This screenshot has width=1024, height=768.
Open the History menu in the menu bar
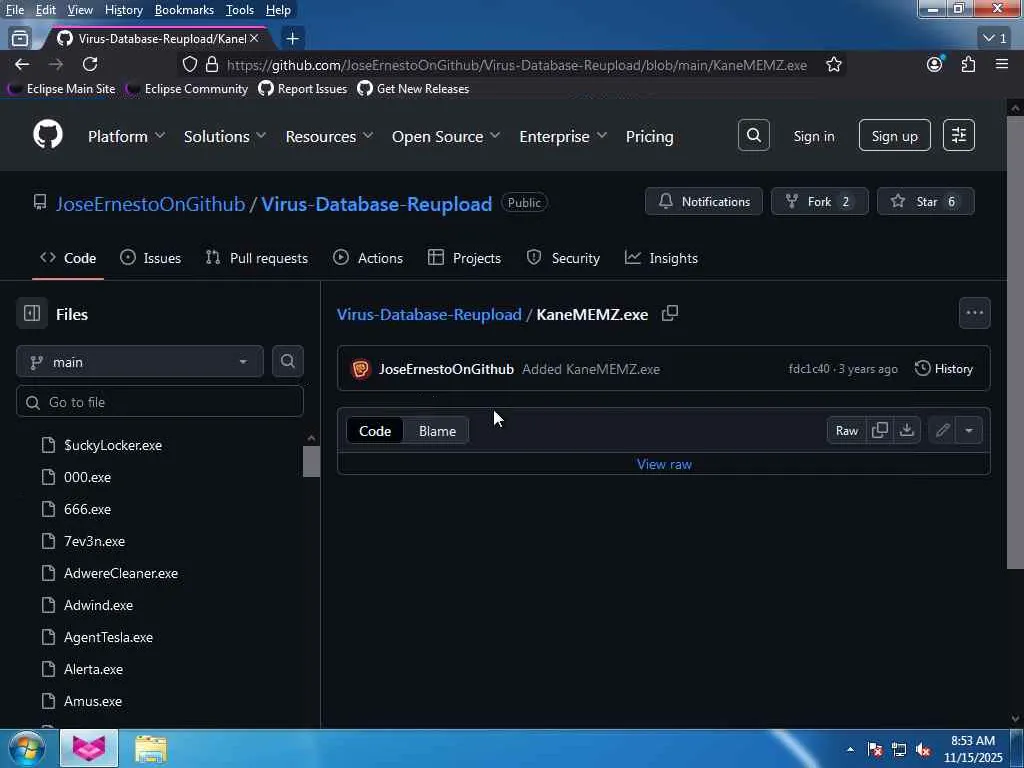click(x=123, y=10)
